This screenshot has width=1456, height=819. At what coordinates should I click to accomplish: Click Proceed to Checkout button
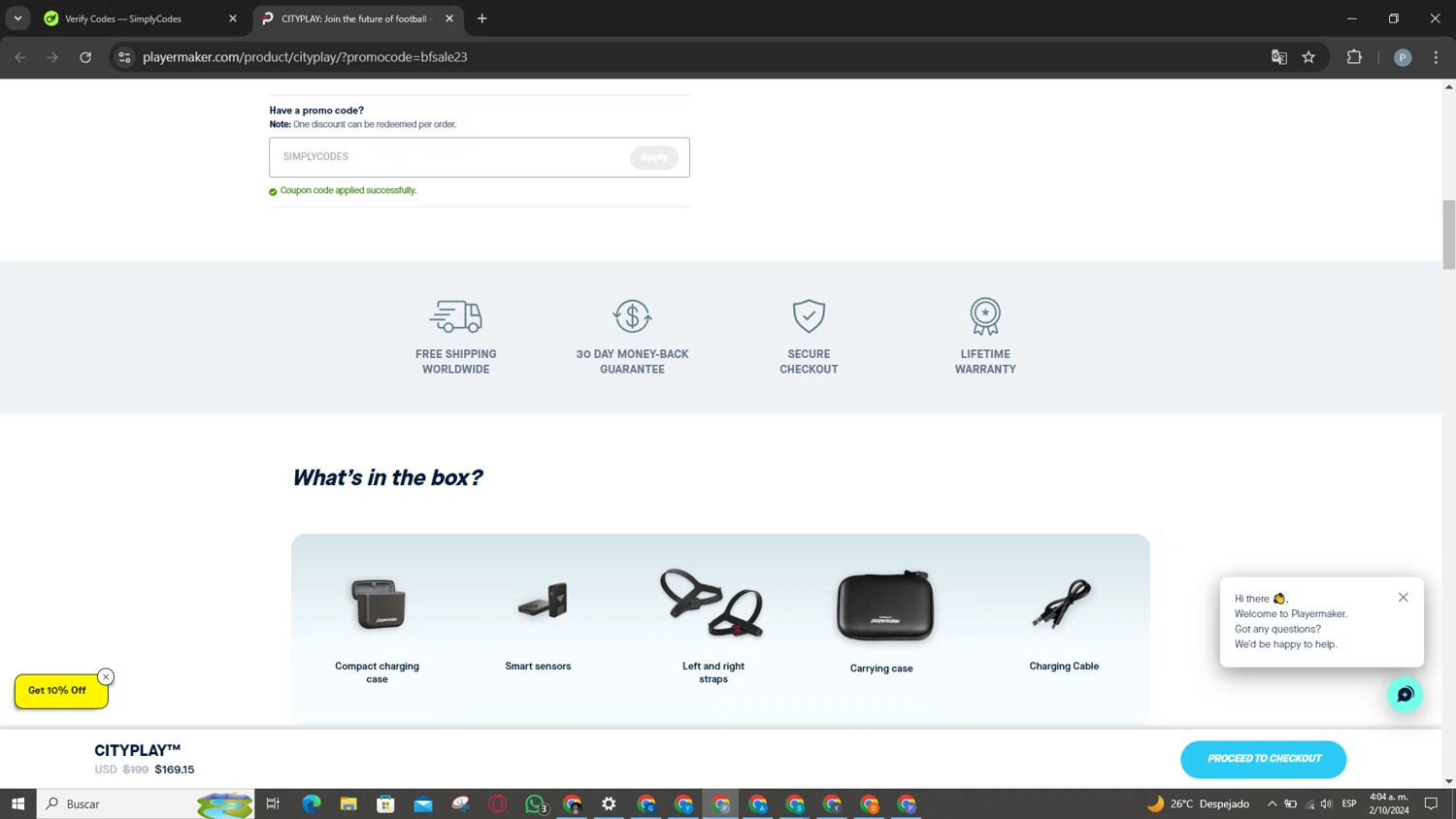pos(1264,759)
